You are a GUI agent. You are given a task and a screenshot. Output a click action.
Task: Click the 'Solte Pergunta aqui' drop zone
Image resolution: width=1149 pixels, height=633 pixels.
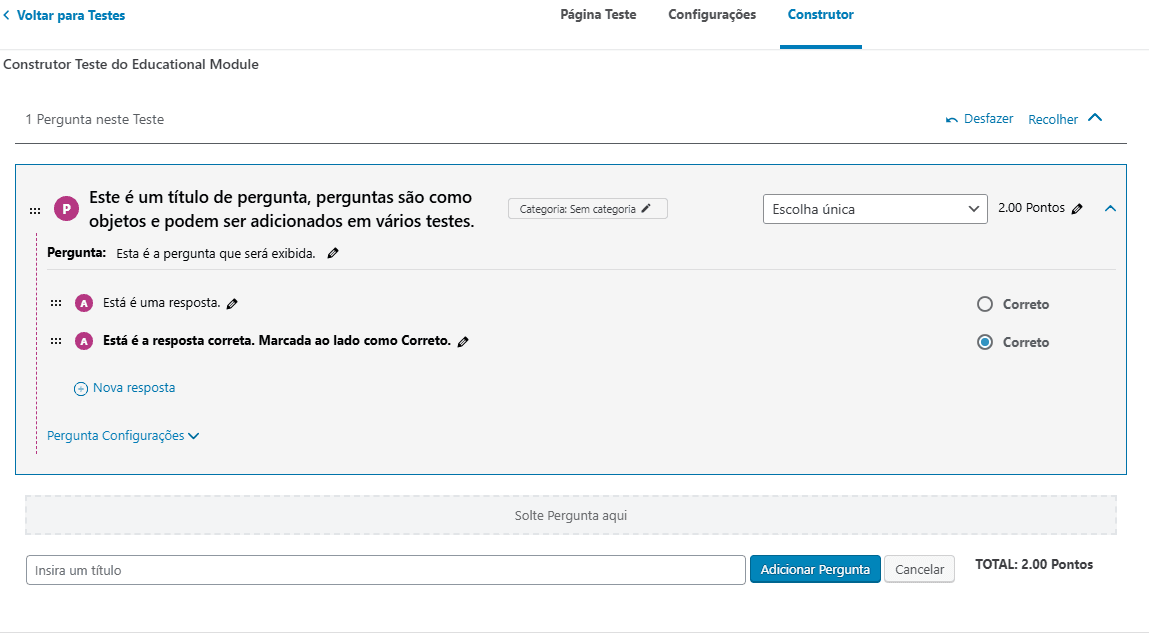tap(571, 515)
